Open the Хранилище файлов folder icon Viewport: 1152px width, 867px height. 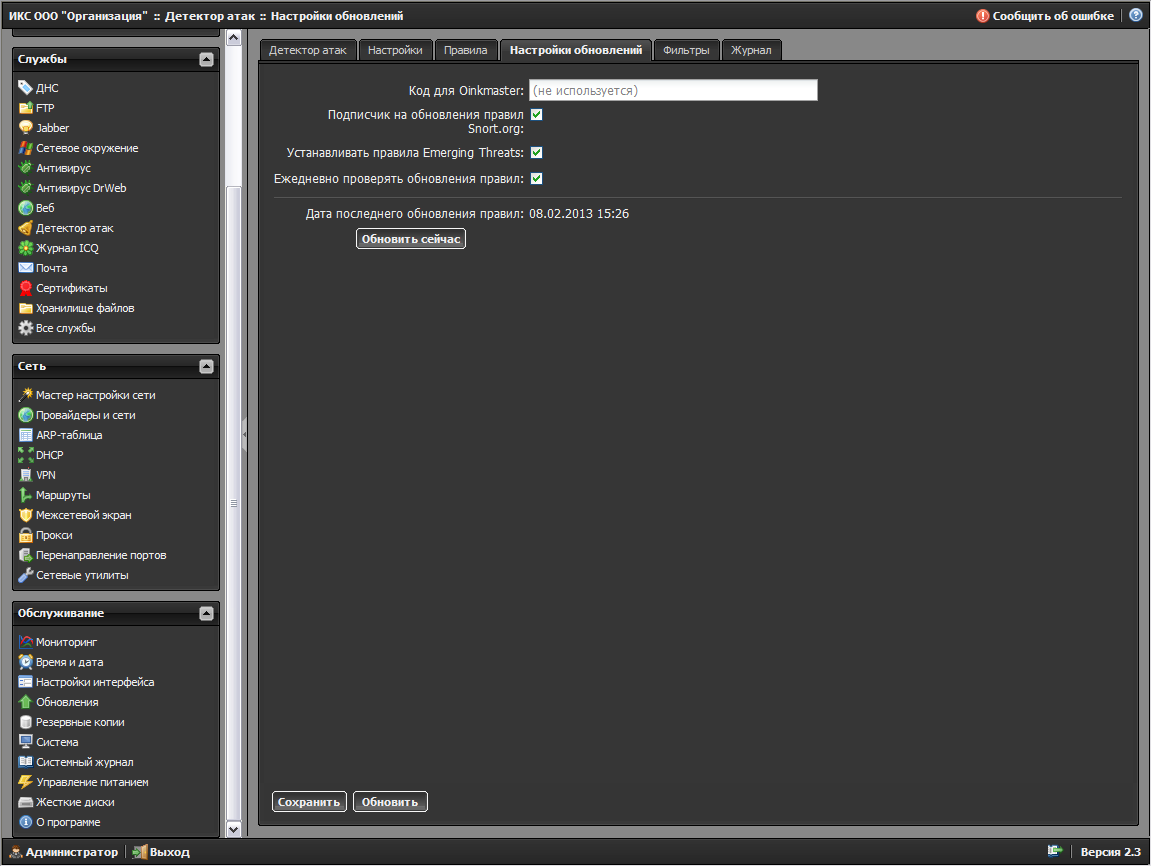pyautogui.click(x=26, y=308)
